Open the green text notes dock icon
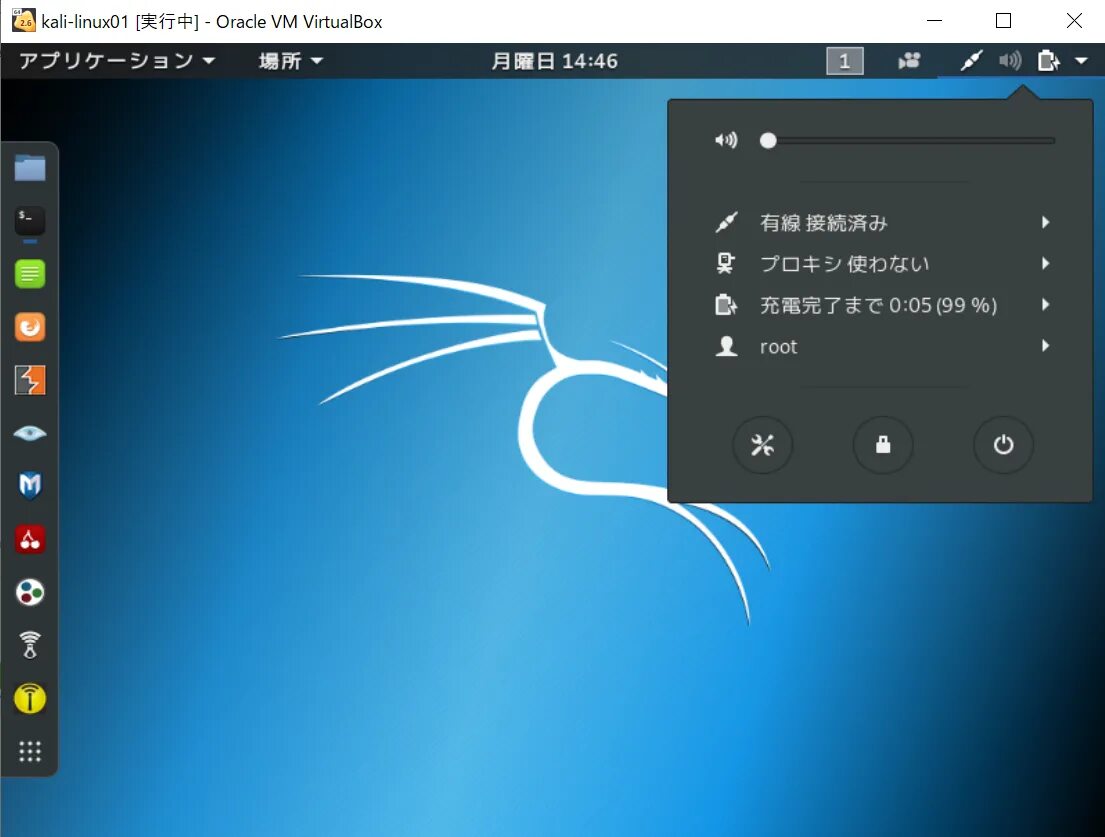Image resolution: width=1105 pixels, height=837 pixels. pos(30,273)
